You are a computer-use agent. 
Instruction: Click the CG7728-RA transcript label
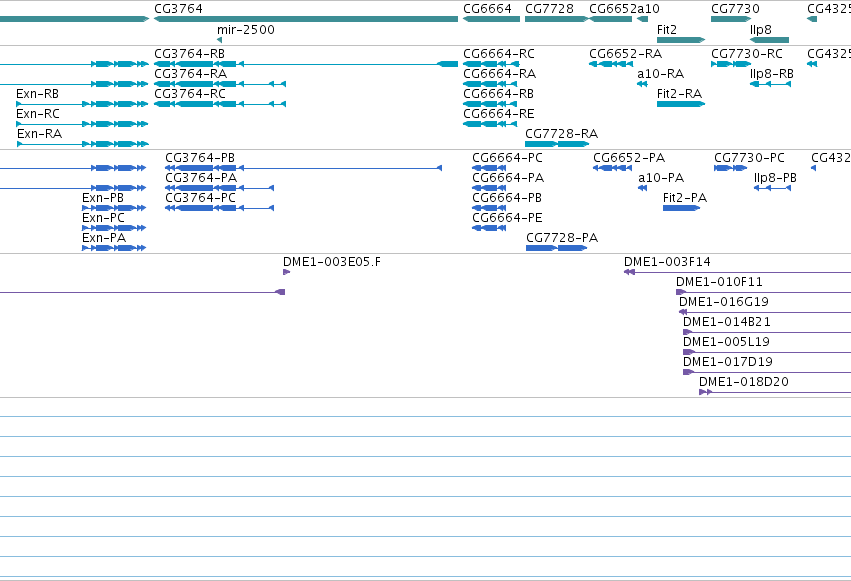pyautogui.click(x=562, y=134)
